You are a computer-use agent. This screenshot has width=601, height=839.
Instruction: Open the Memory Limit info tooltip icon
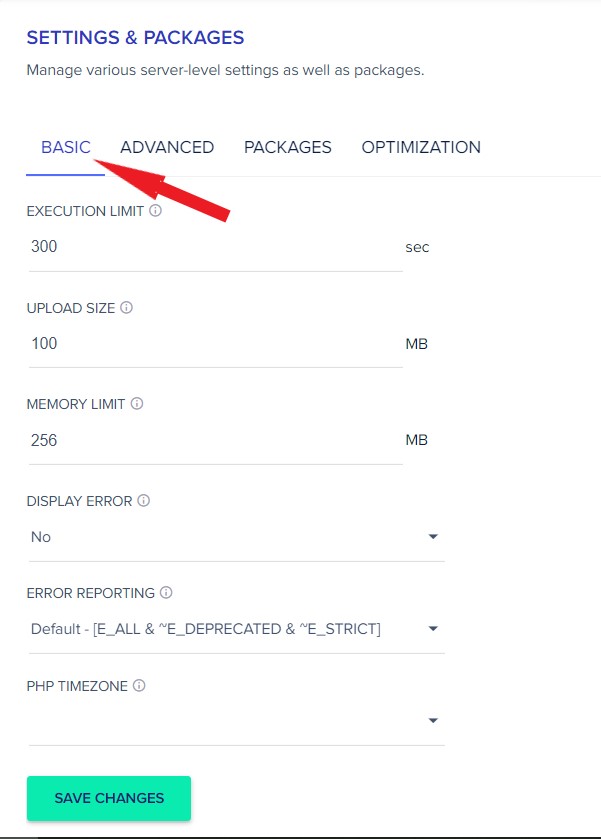pos(137,403)
